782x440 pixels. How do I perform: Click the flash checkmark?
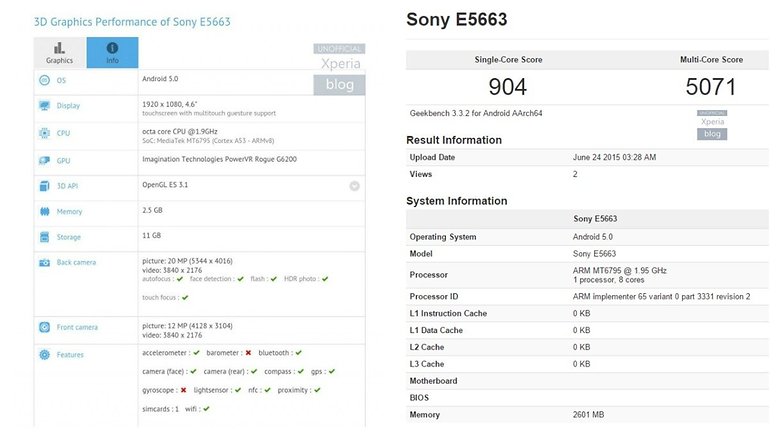(x=273, y=279)
